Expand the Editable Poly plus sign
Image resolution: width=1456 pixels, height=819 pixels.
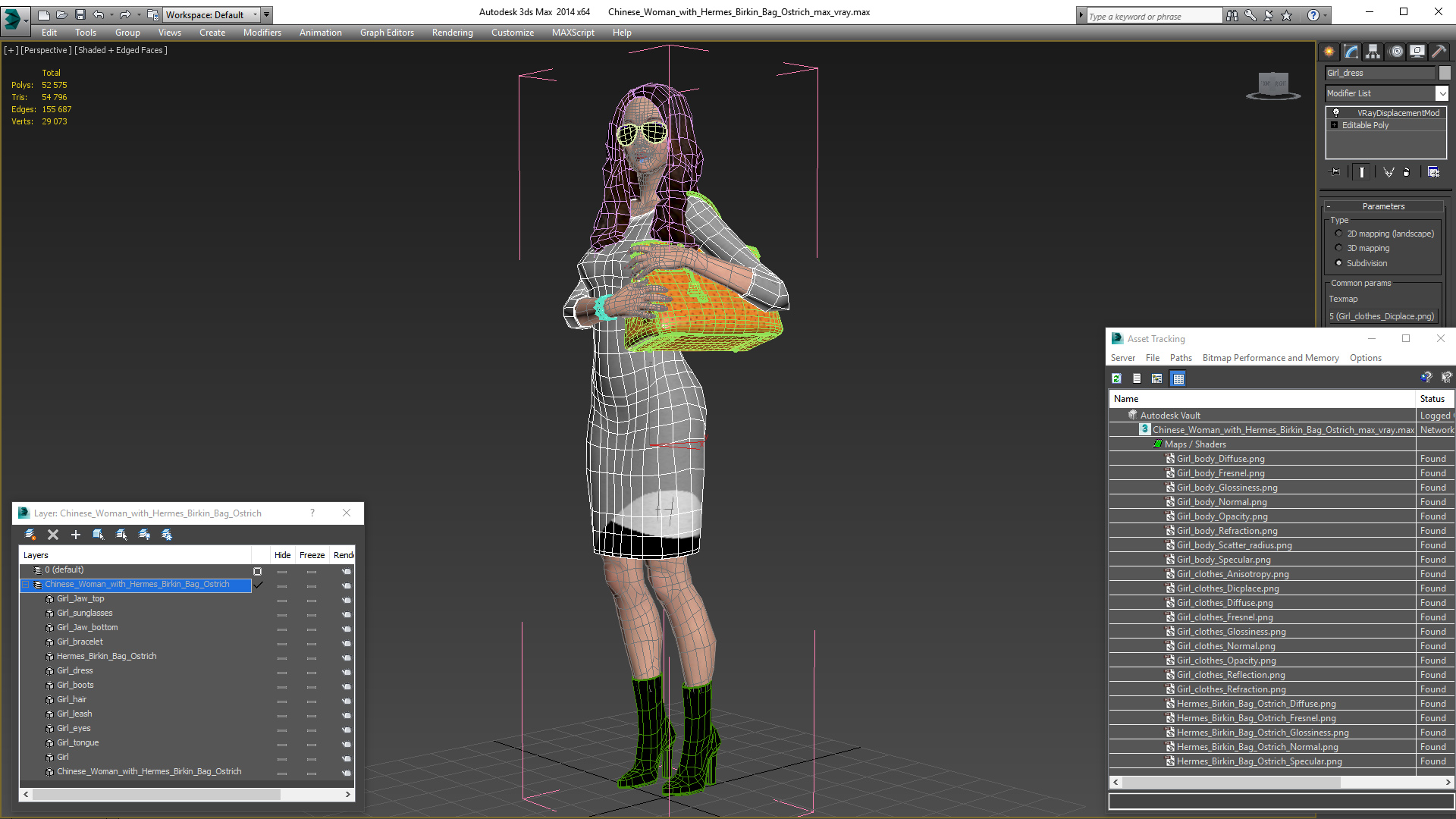pyautogui.click(x=1335, y=125)
